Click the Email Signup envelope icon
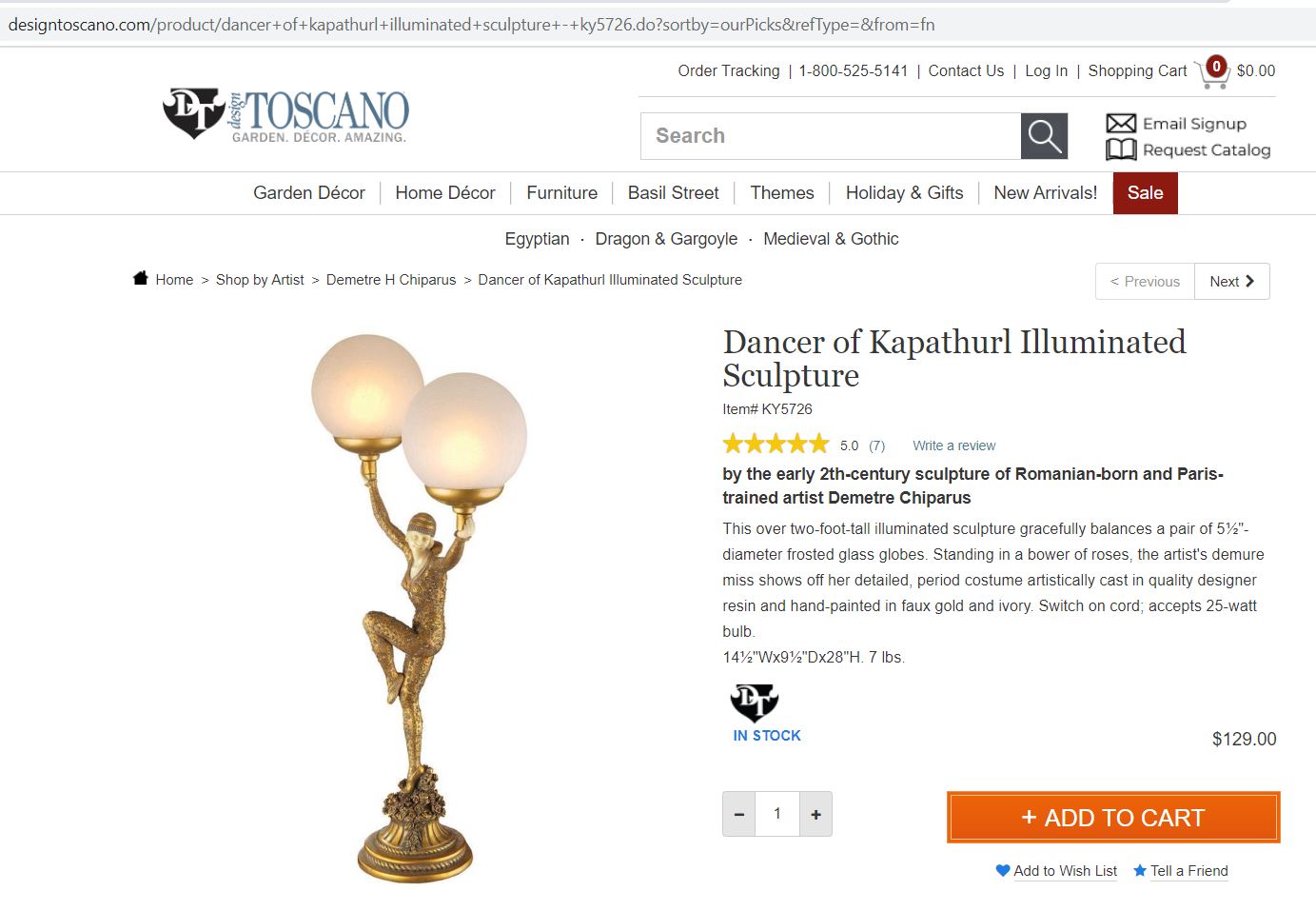This screenshot has width=1316, height=911. point(1121,124)
